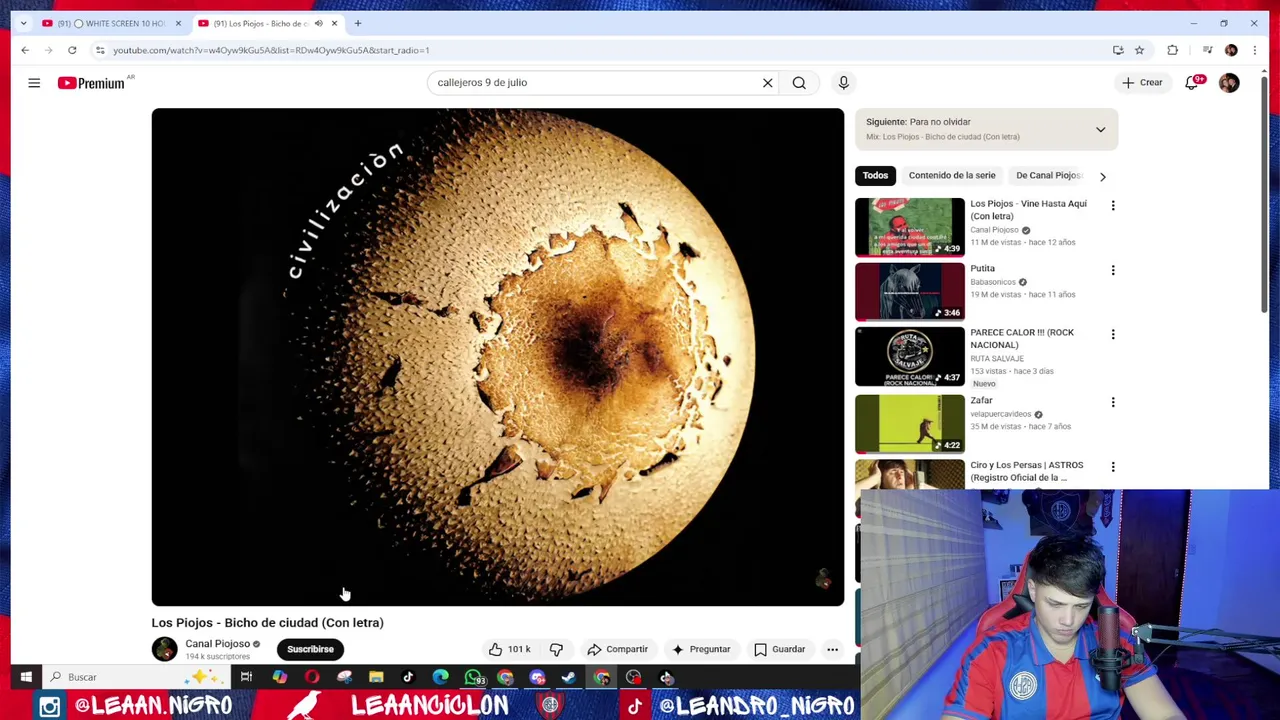The height and width of the screenshot is (720, 1280).
Task: Open Task View on taskbar
Action: click(246, 677)
